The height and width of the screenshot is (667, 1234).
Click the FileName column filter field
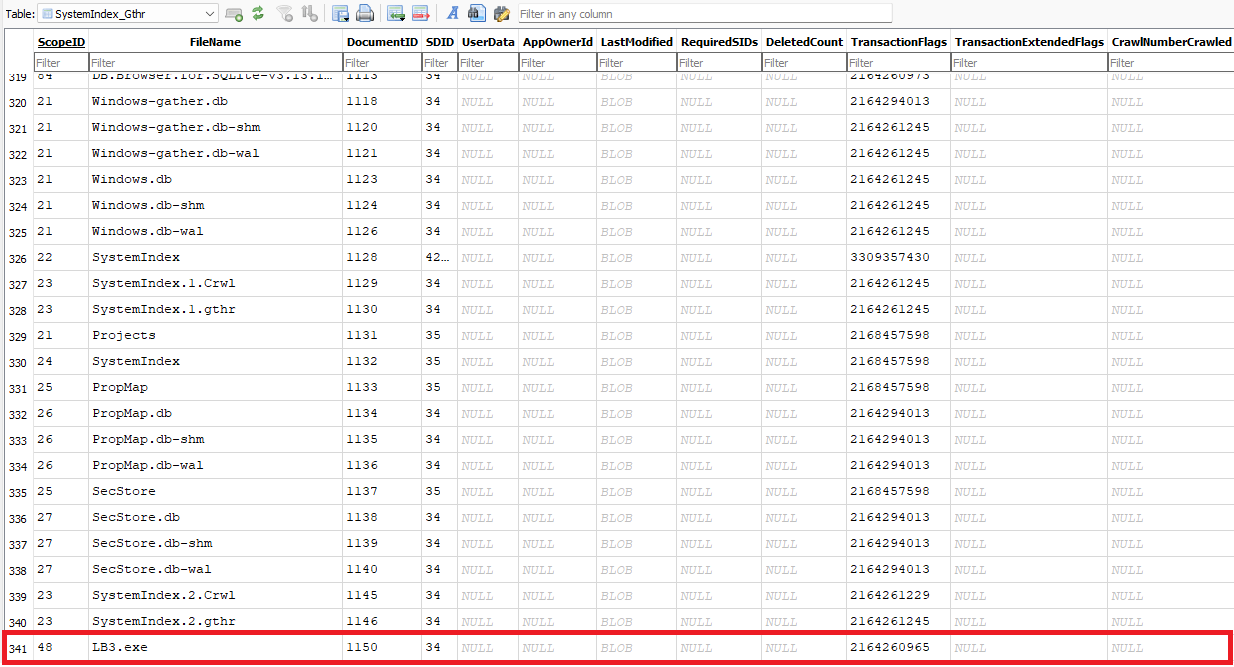tap(215, 63)
